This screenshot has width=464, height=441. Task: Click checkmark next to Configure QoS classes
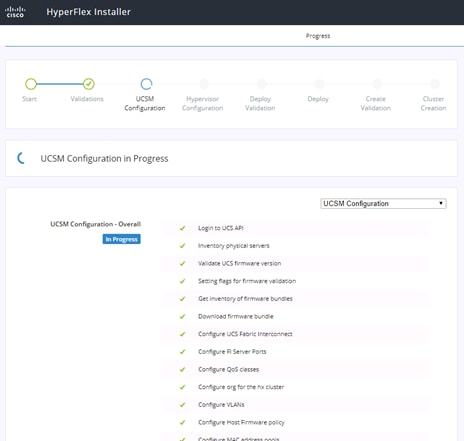click(x=182, y=370)
